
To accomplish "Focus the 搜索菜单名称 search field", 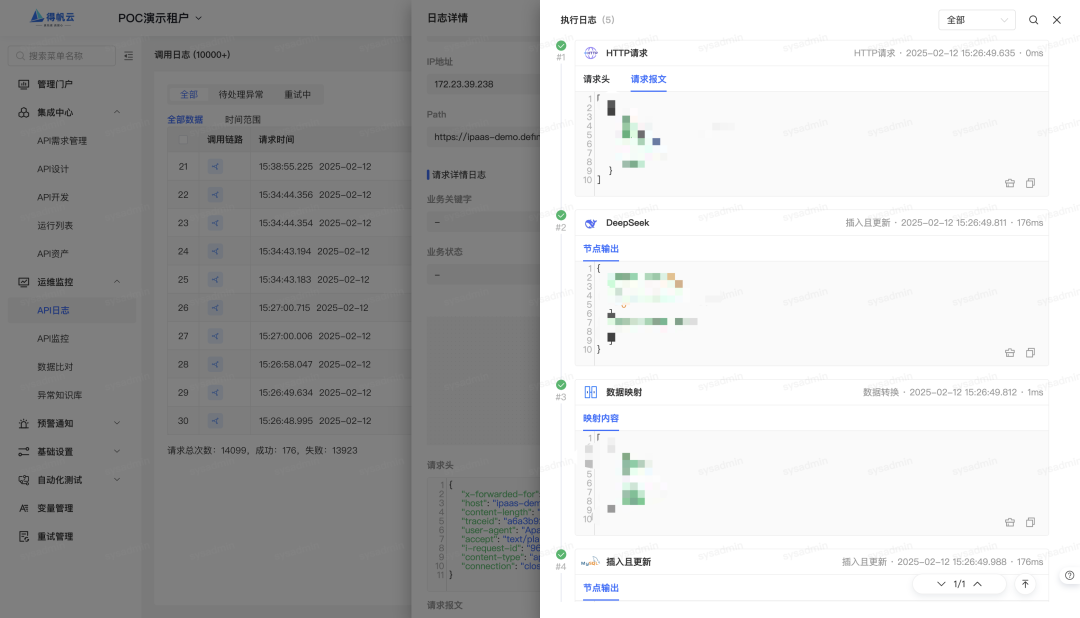I will coord(62,56).
